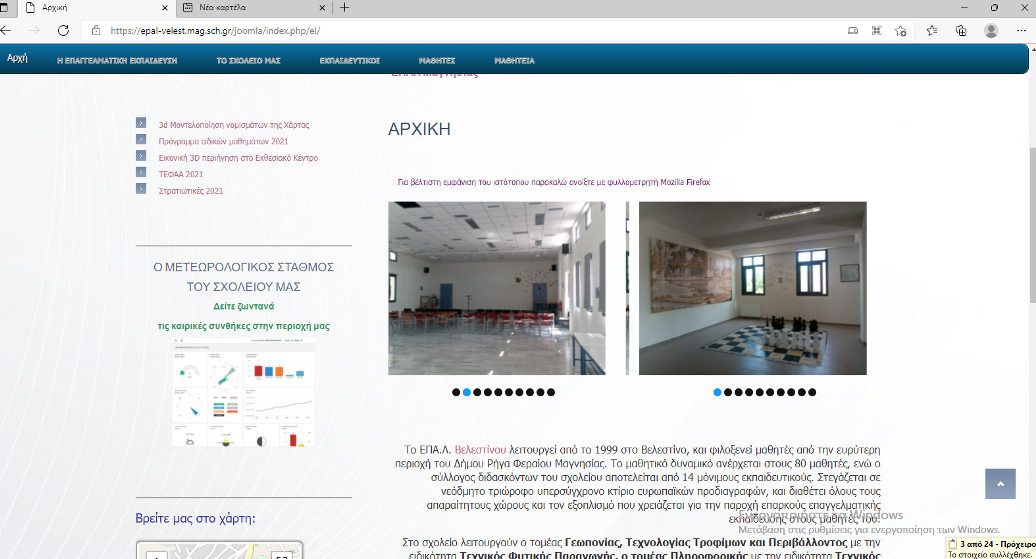Select last dot of chess slideshow

pyautogui.click(x=812, y=392)
